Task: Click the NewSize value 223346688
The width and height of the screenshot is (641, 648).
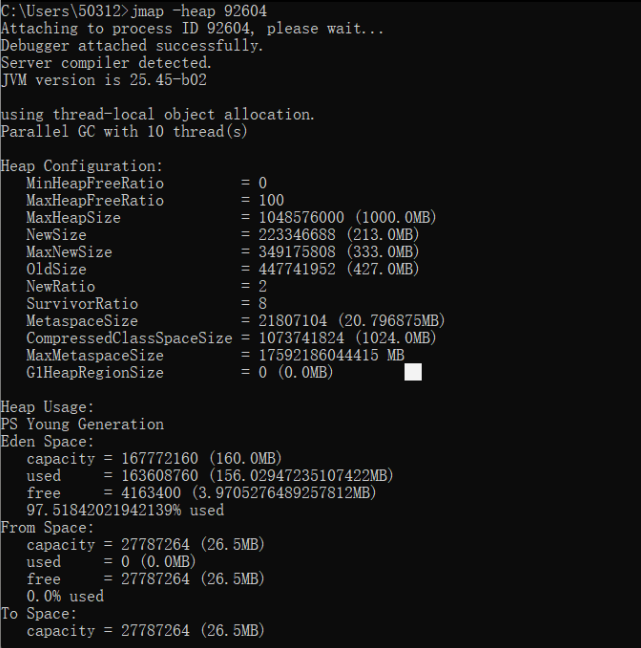Action: [297, 235]
